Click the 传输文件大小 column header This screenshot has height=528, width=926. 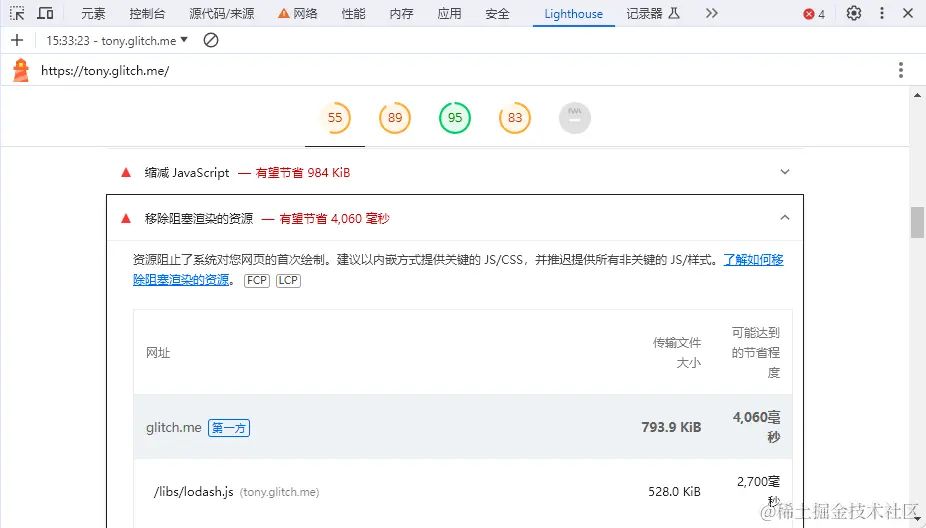[x=677, y=353]
